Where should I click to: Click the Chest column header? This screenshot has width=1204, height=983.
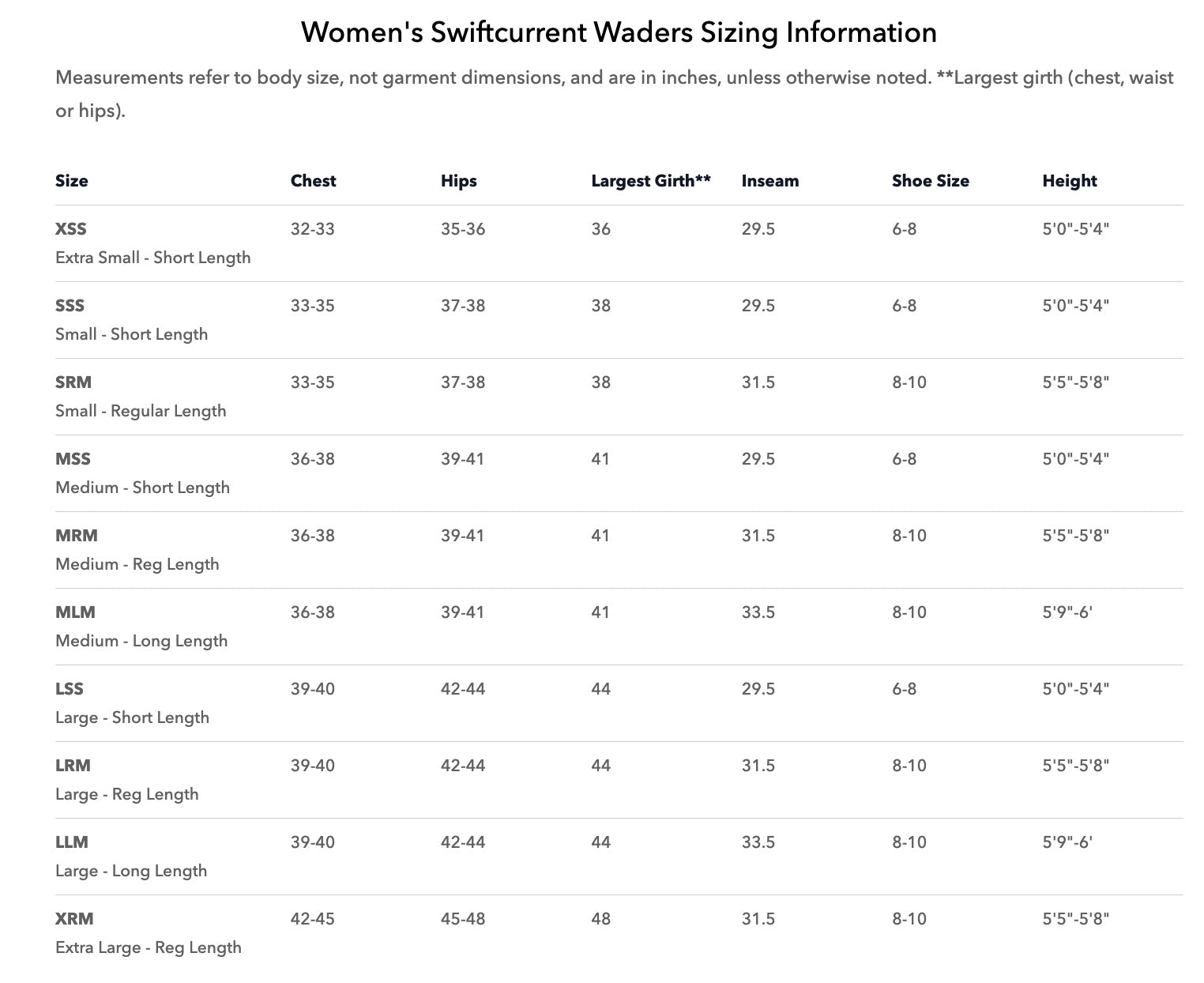tap(313, 181)
